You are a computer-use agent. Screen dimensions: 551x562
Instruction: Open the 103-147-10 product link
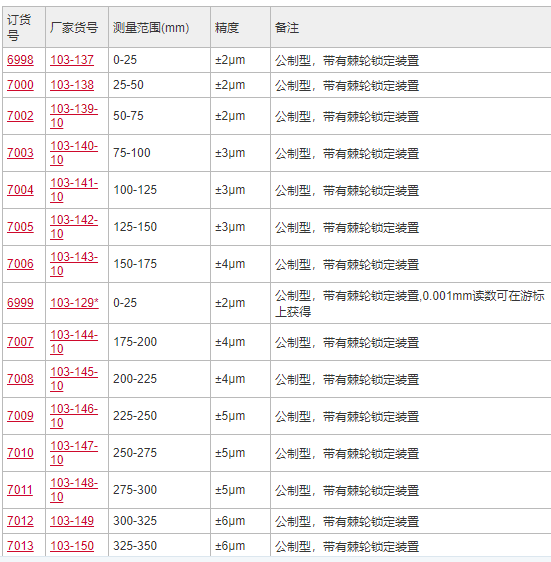(74, 453)
